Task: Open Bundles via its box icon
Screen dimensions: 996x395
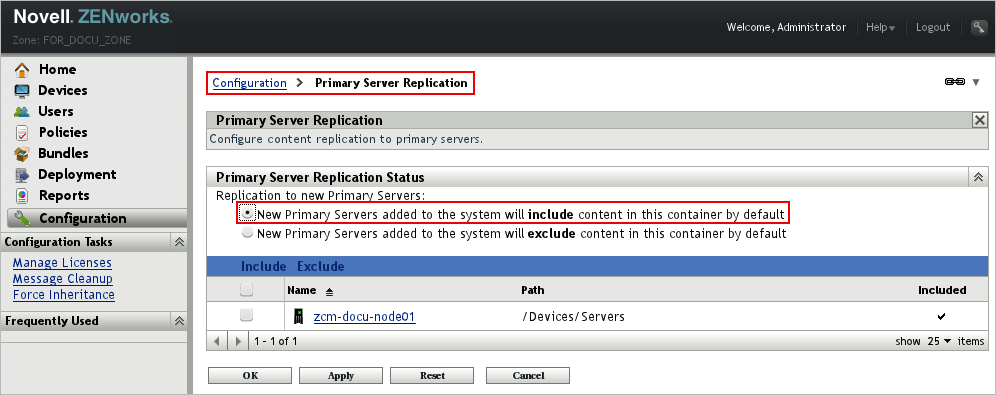Action: (x=22, y=153)
